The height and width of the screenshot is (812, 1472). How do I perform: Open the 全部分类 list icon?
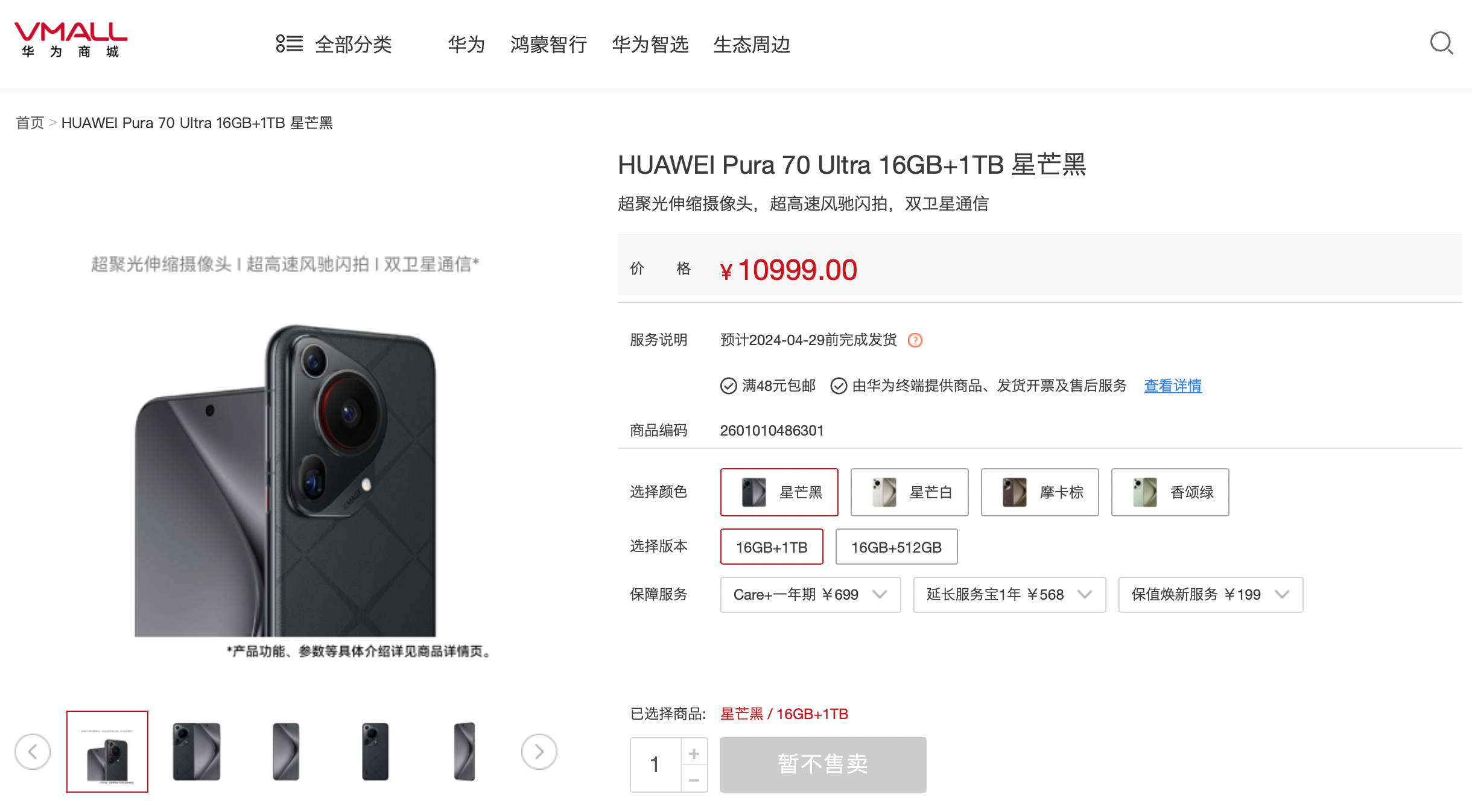pyautogui.click(x=289, y=43)
